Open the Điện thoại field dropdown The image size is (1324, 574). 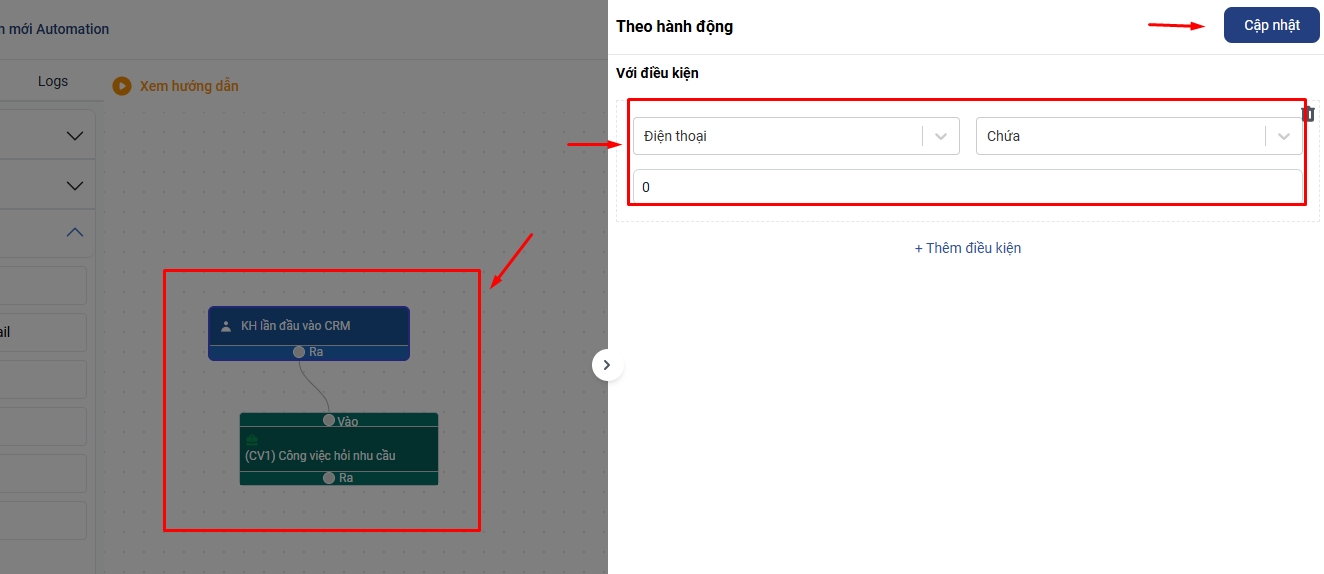point(779,136)
